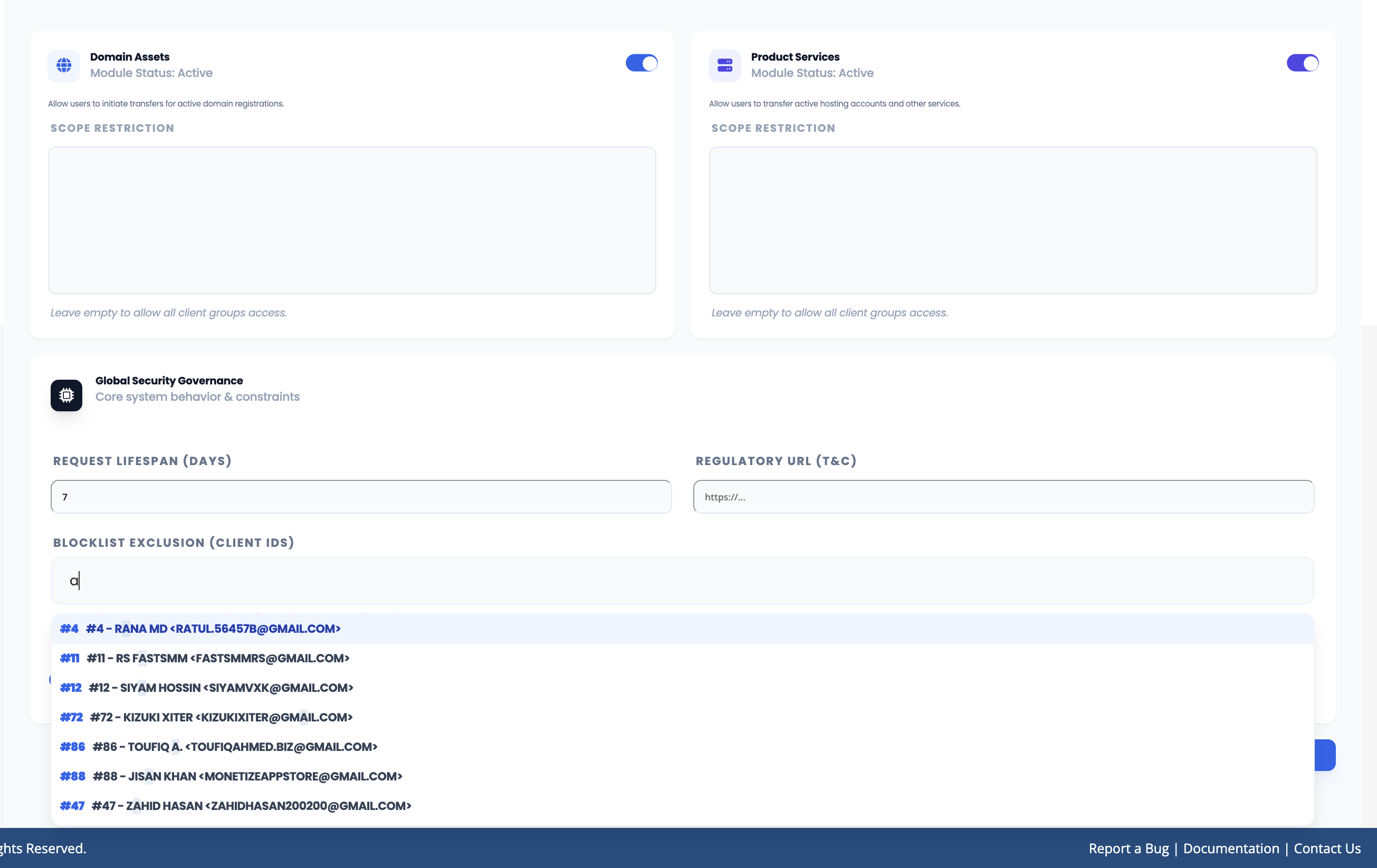
Task: Select #4 Rana MD from suggestions
Action: 200,629
